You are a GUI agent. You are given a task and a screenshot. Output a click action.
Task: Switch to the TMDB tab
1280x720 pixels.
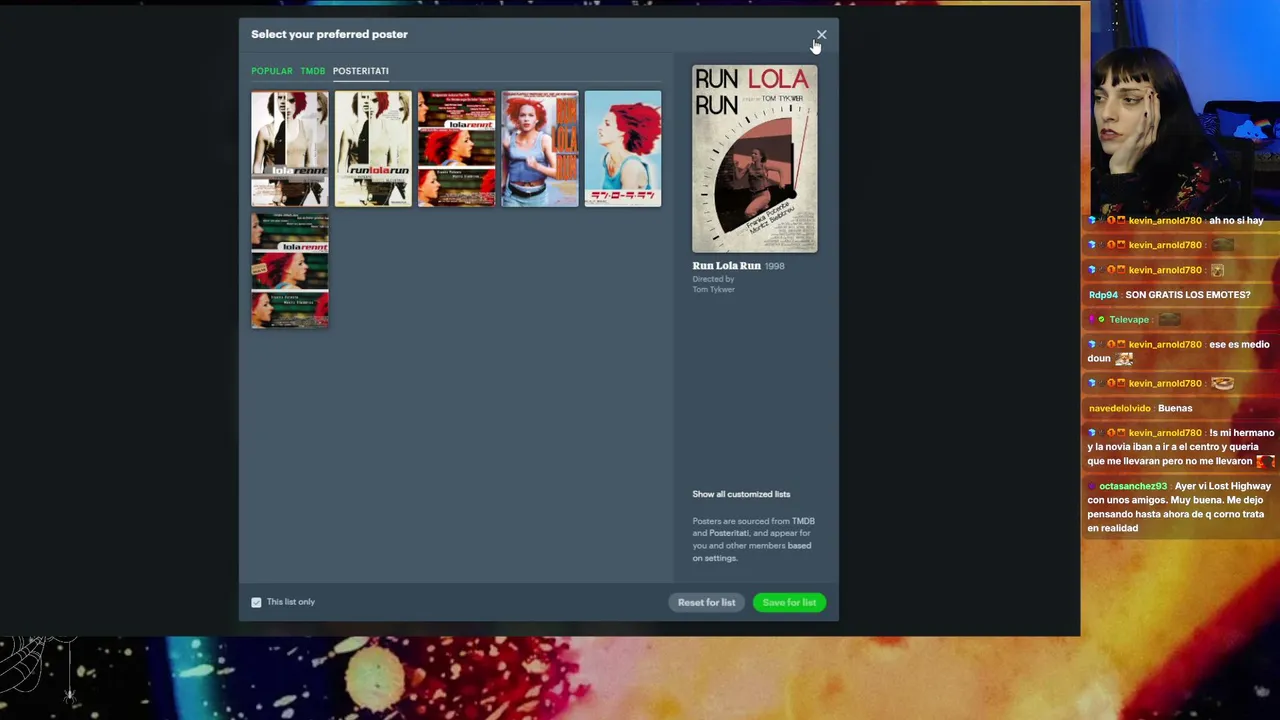coord(313,71)
